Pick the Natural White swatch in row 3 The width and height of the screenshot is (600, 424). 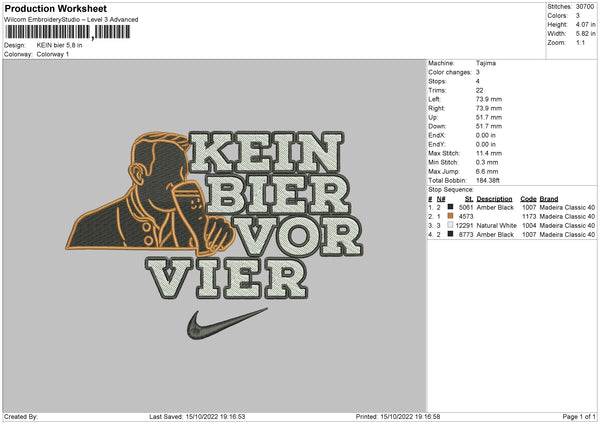[x=450, y=225]
